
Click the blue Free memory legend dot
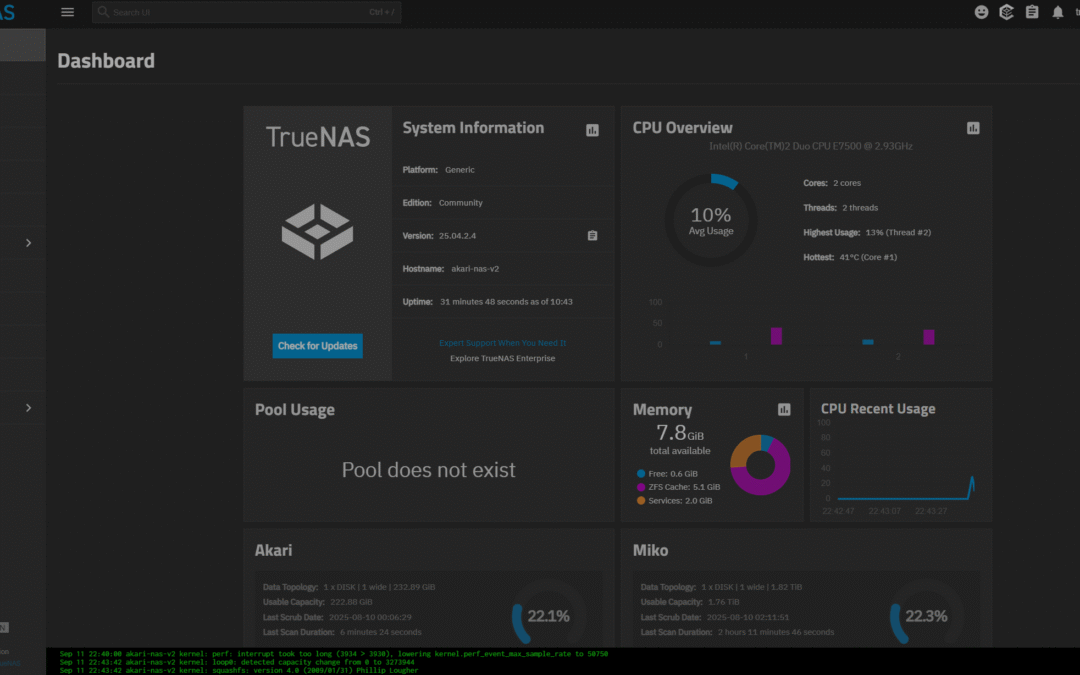(x=641, y=474)
